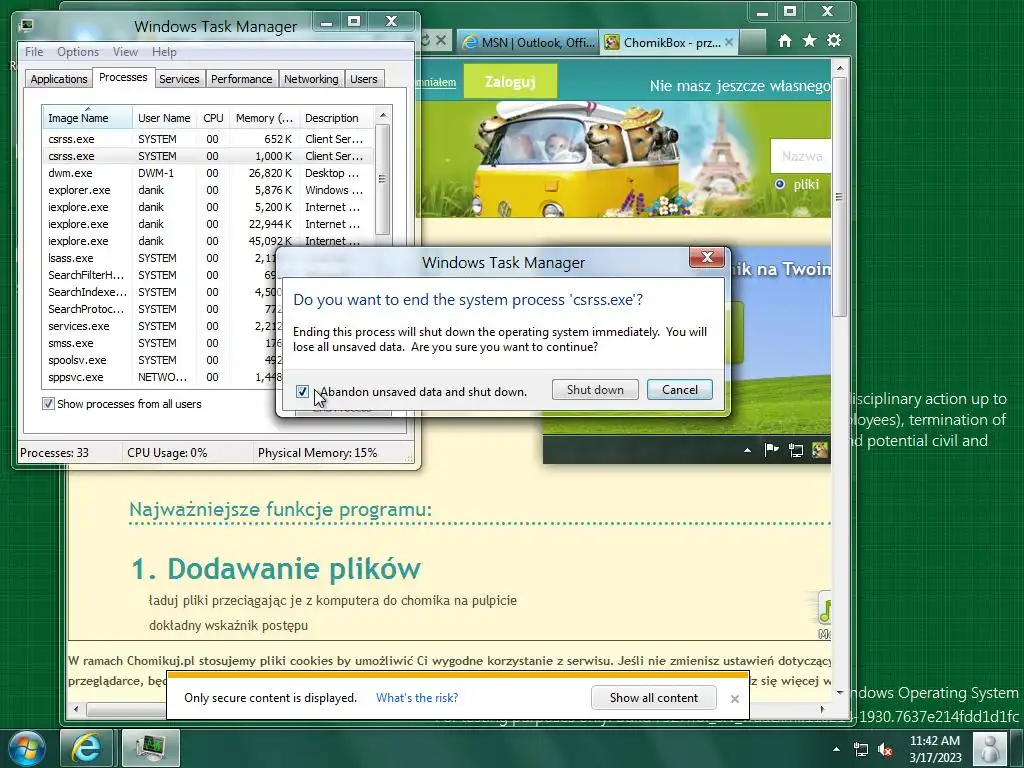Click the process list scrollbar thumb

point(383,180)
